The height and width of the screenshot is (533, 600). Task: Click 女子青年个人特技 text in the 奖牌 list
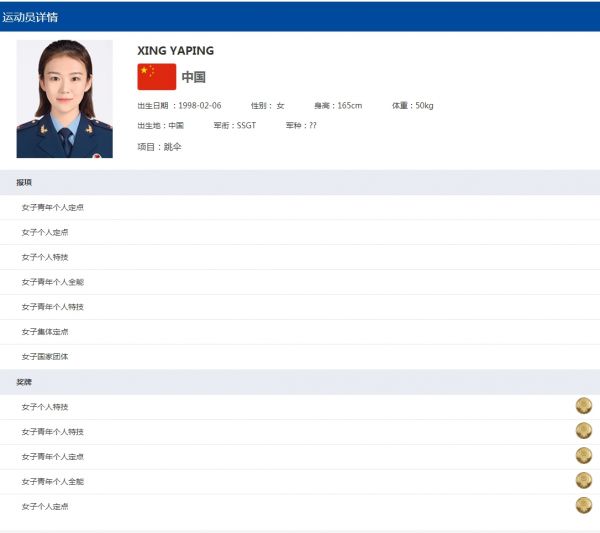[52, 432]
